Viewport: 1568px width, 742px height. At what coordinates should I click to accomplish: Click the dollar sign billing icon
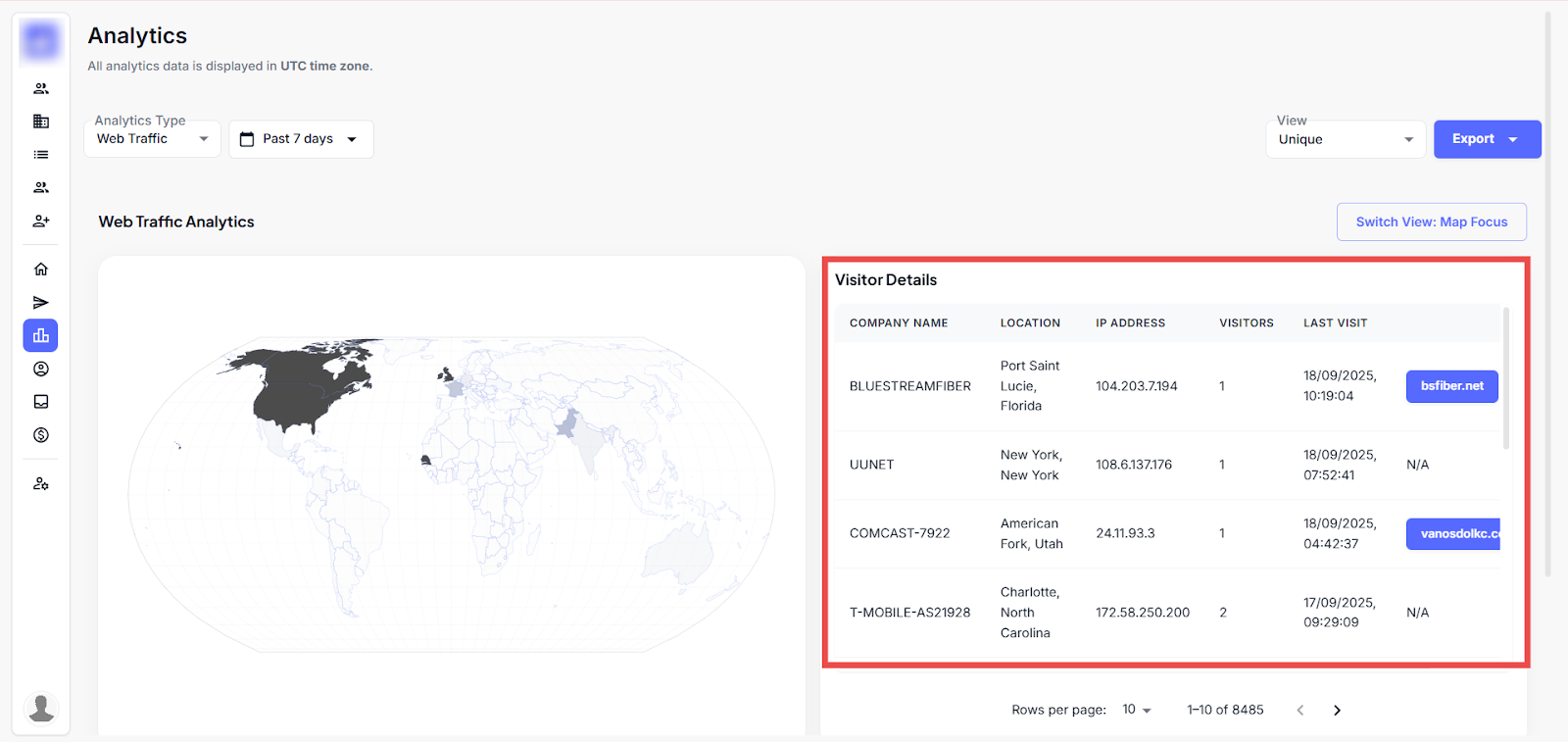(41, 435)
